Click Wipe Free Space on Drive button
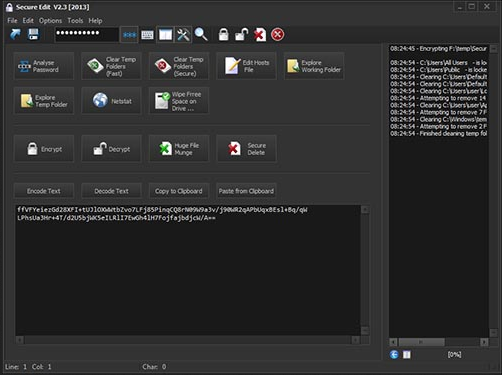The width and height of the screenshot is (502, 375). (x=179, y=101)
